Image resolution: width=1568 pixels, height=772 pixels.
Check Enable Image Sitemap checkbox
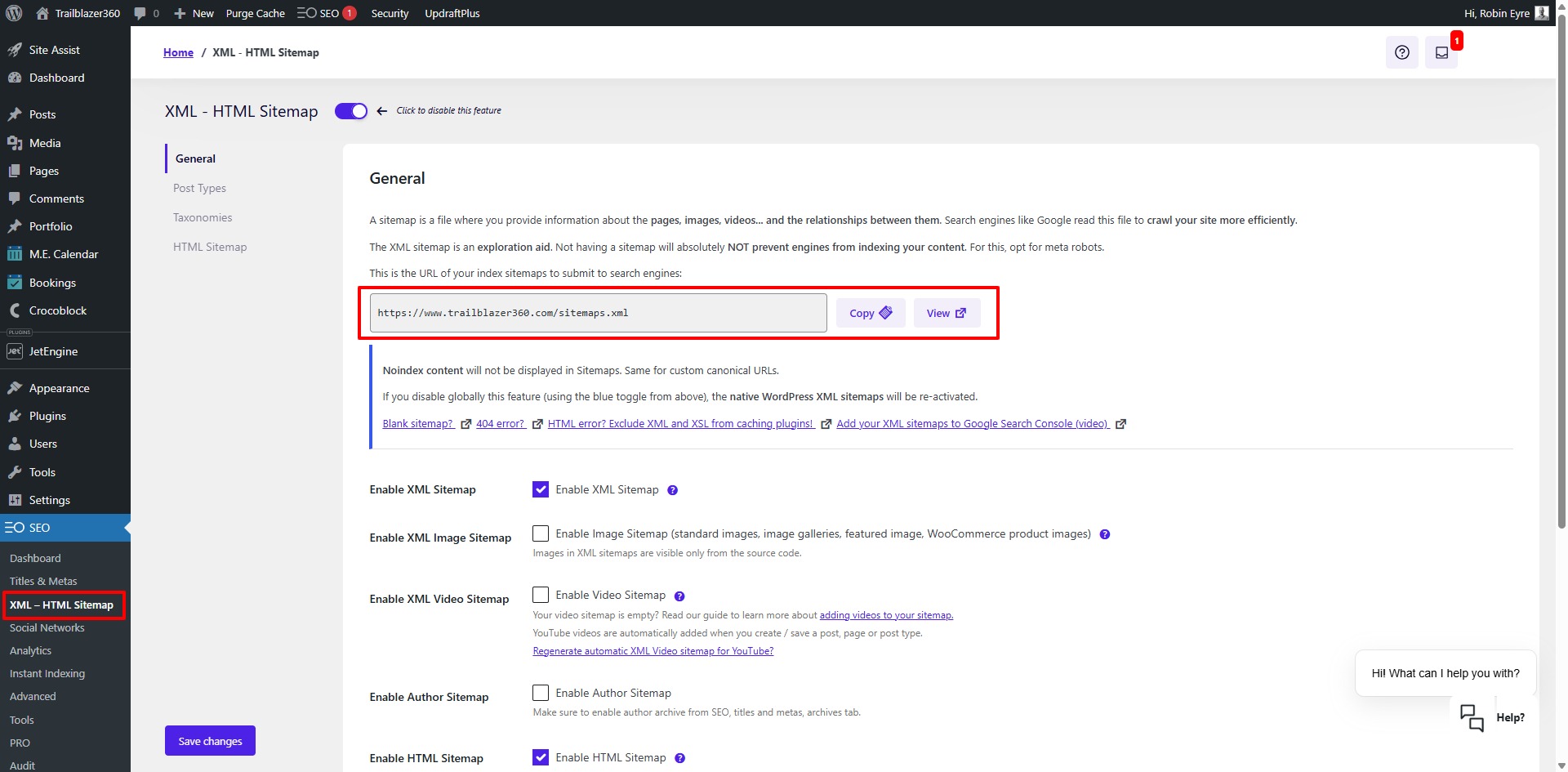[x=541, y=533]
